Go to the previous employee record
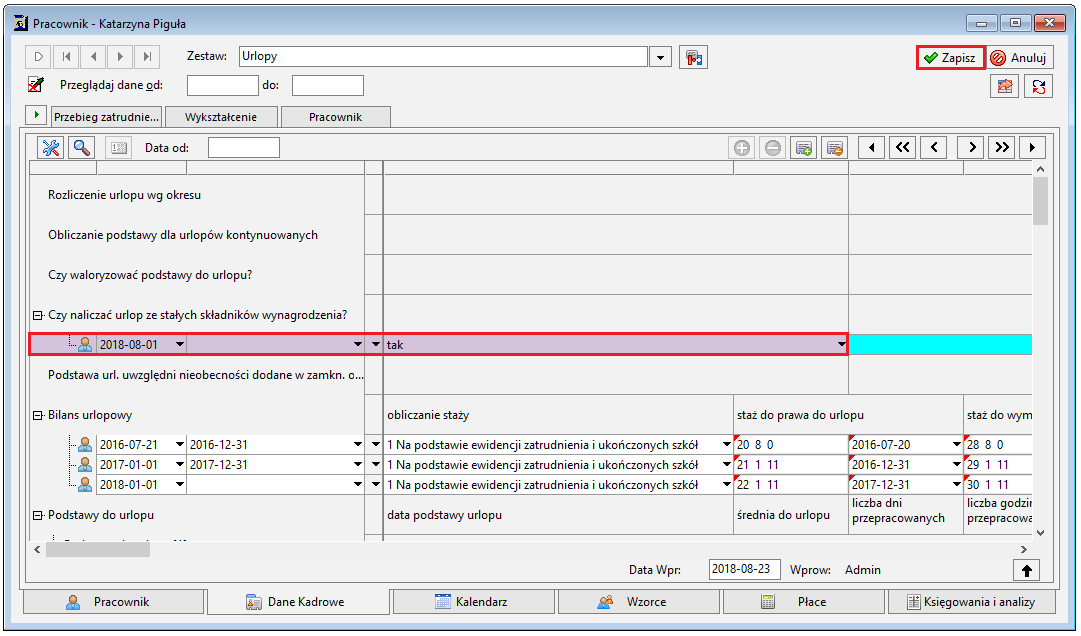This screenshot has height=636, width=1081. pyautogui.click(x=93, y=57)
